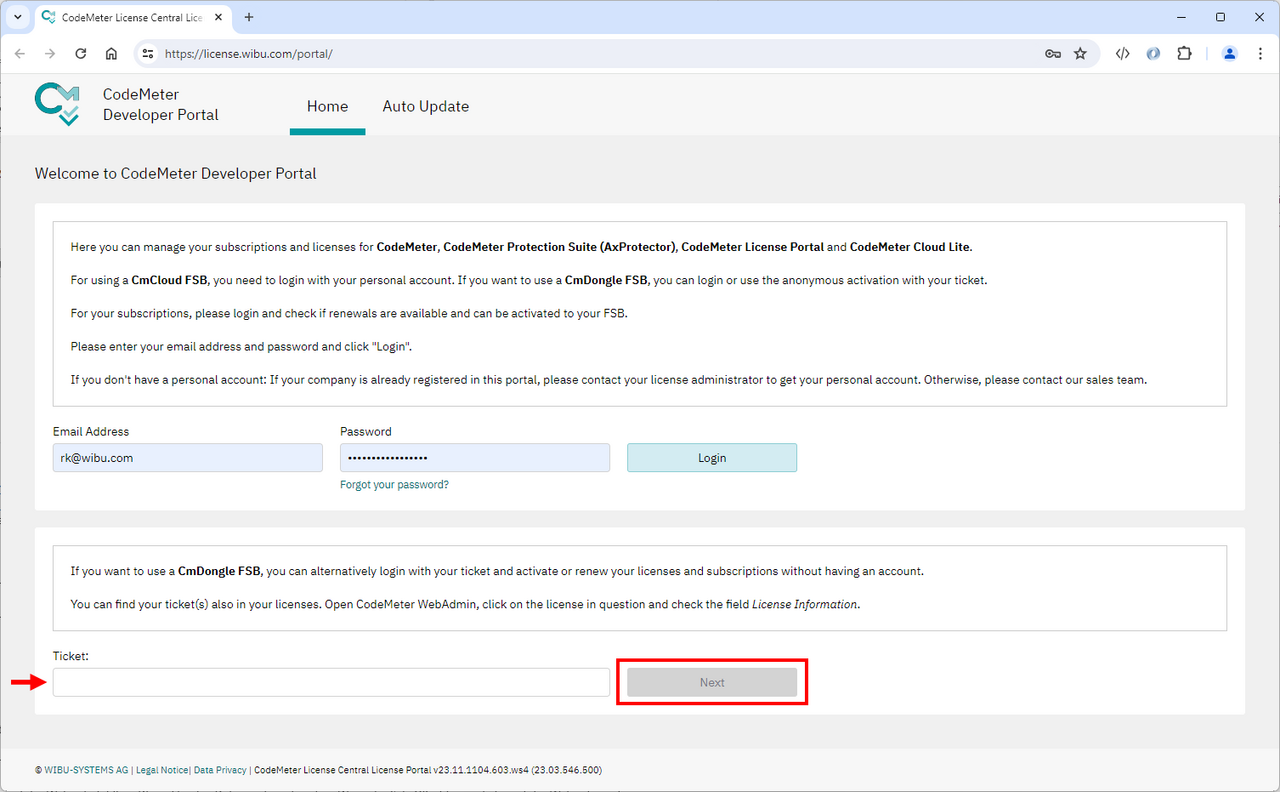Click into the Ticket input field

pyautogui.click(x=331, y=682)
